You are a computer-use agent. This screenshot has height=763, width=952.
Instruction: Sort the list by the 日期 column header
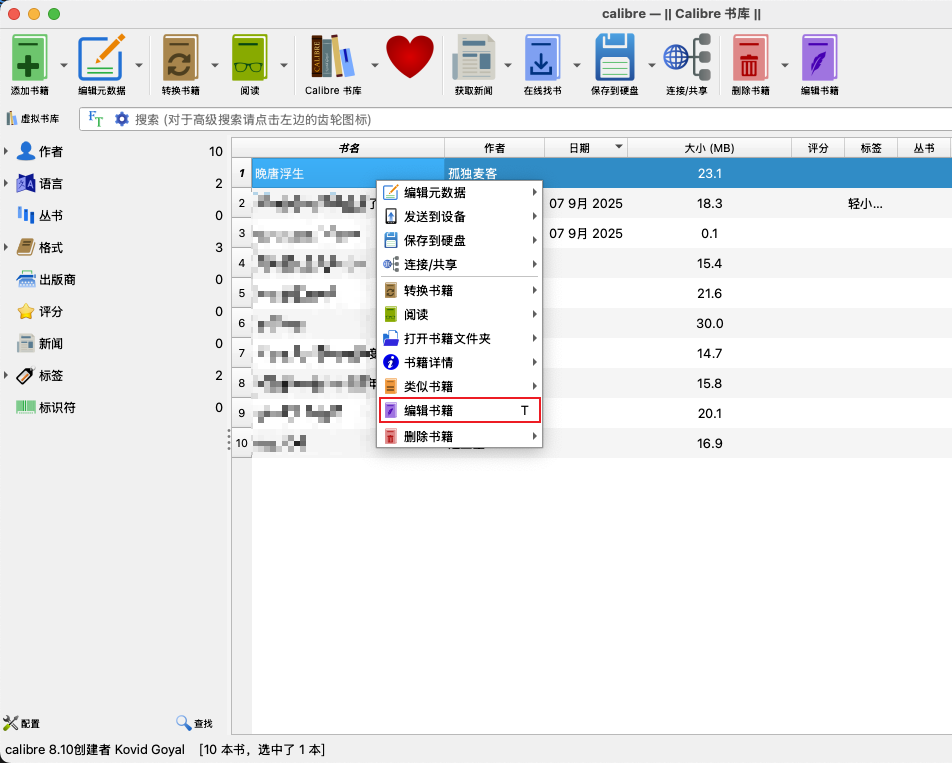coord(580,148)
